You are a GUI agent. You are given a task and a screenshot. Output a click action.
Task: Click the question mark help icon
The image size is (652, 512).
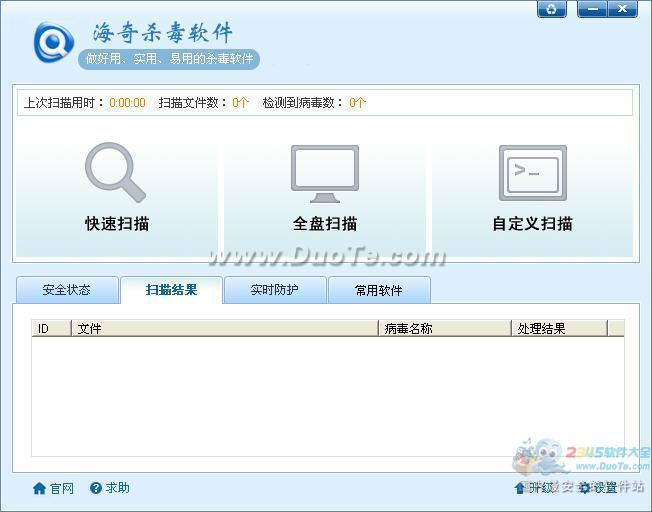96,488
